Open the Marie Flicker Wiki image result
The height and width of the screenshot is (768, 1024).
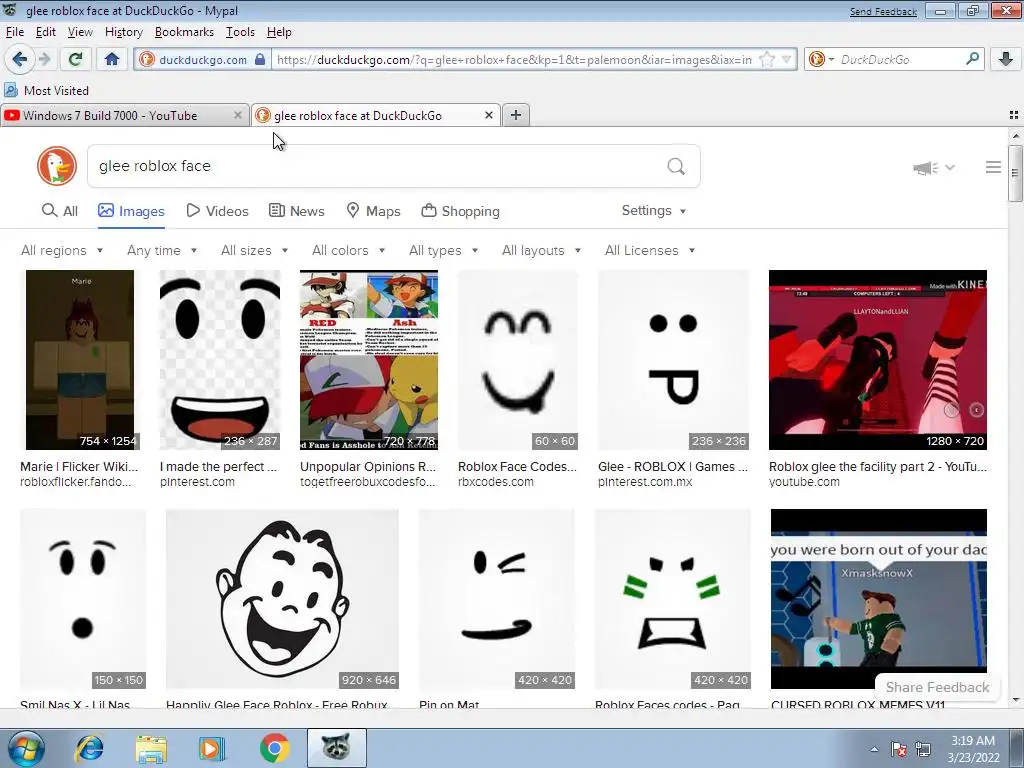click(80, 360)
